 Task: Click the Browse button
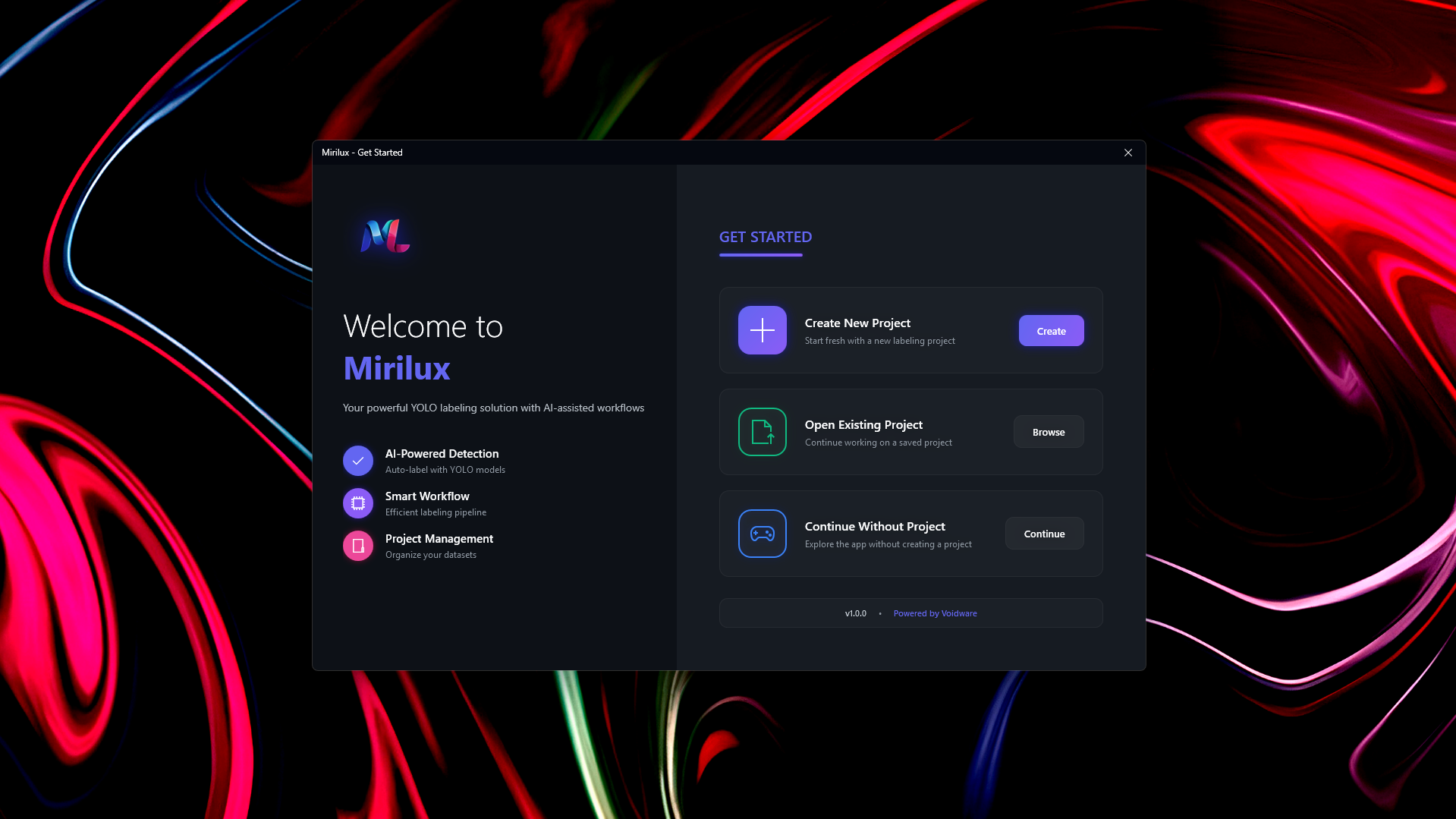(x=1048, y=432)
